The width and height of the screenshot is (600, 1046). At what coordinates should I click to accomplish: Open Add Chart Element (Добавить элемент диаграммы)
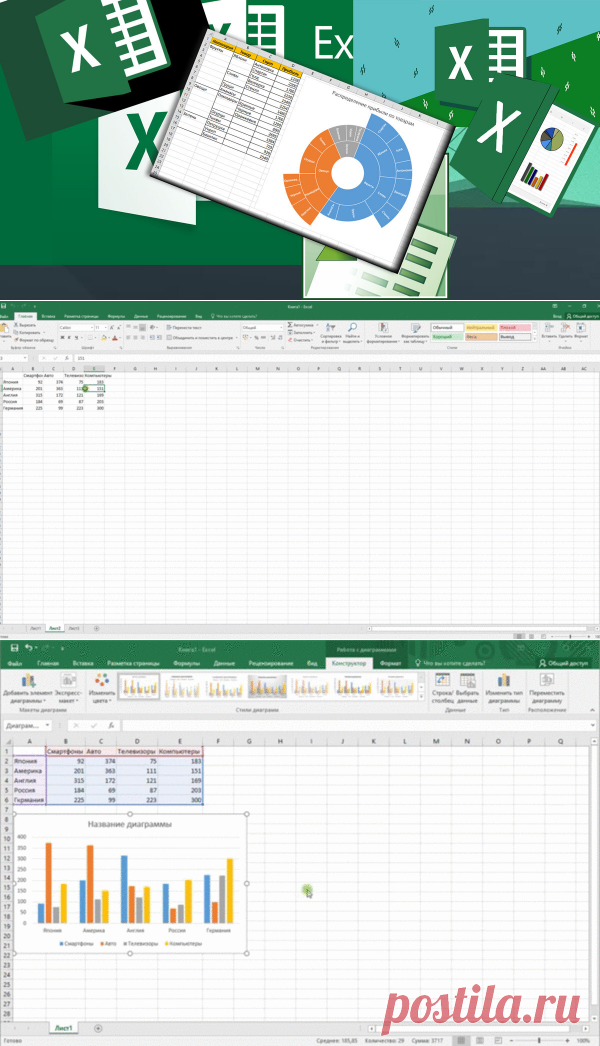[27, 688]
